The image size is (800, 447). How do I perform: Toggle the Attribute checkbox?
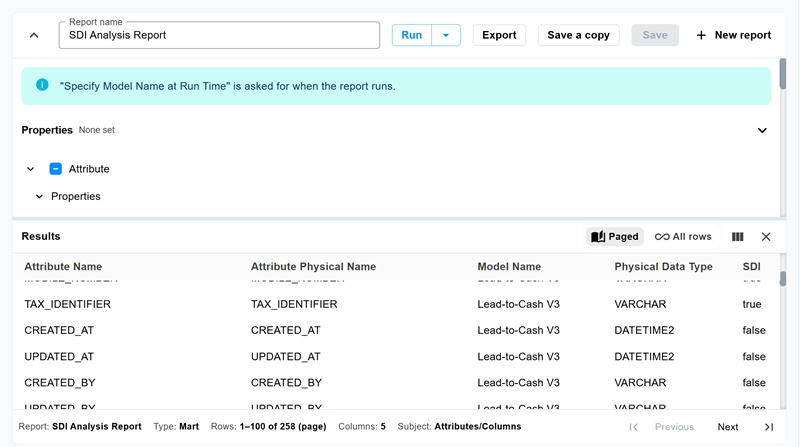[56, 169]
